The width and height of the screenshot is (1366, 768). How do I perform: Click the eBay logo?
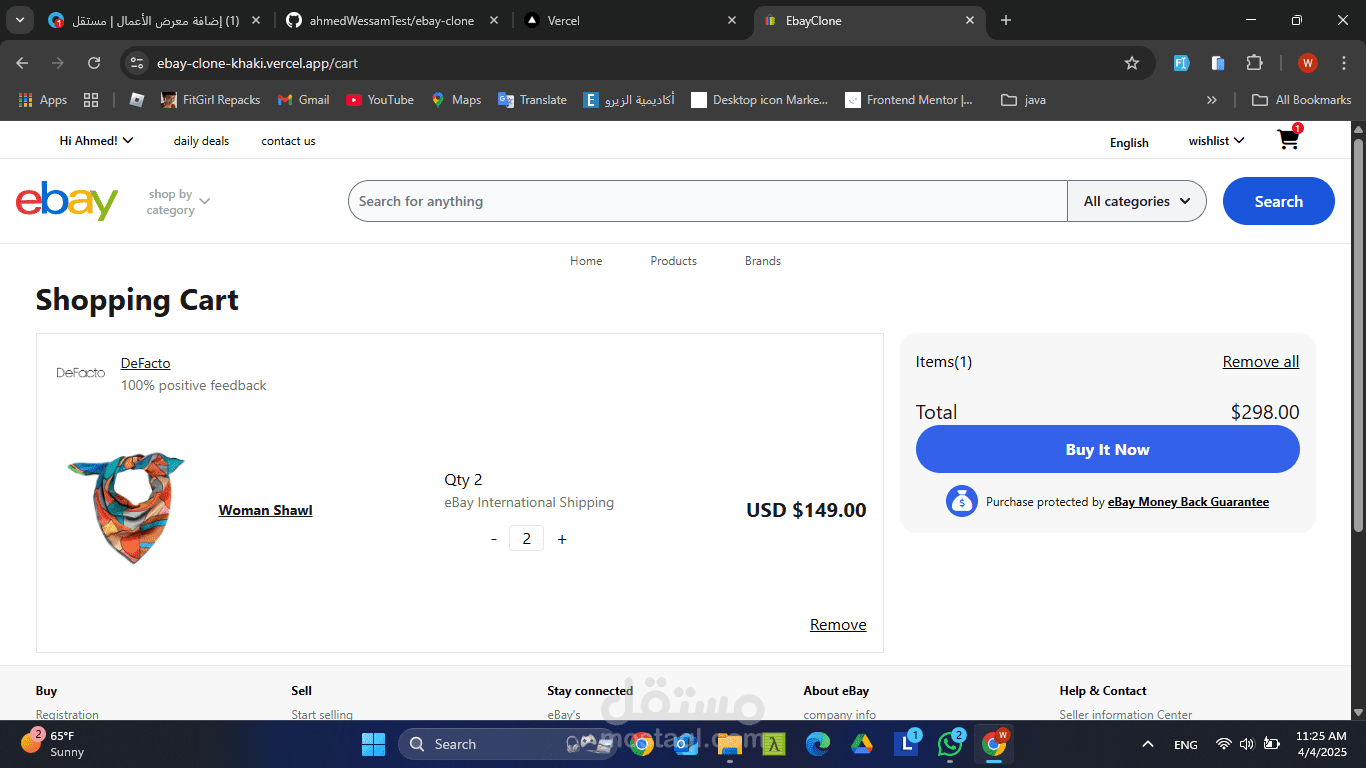click(67, 201)
